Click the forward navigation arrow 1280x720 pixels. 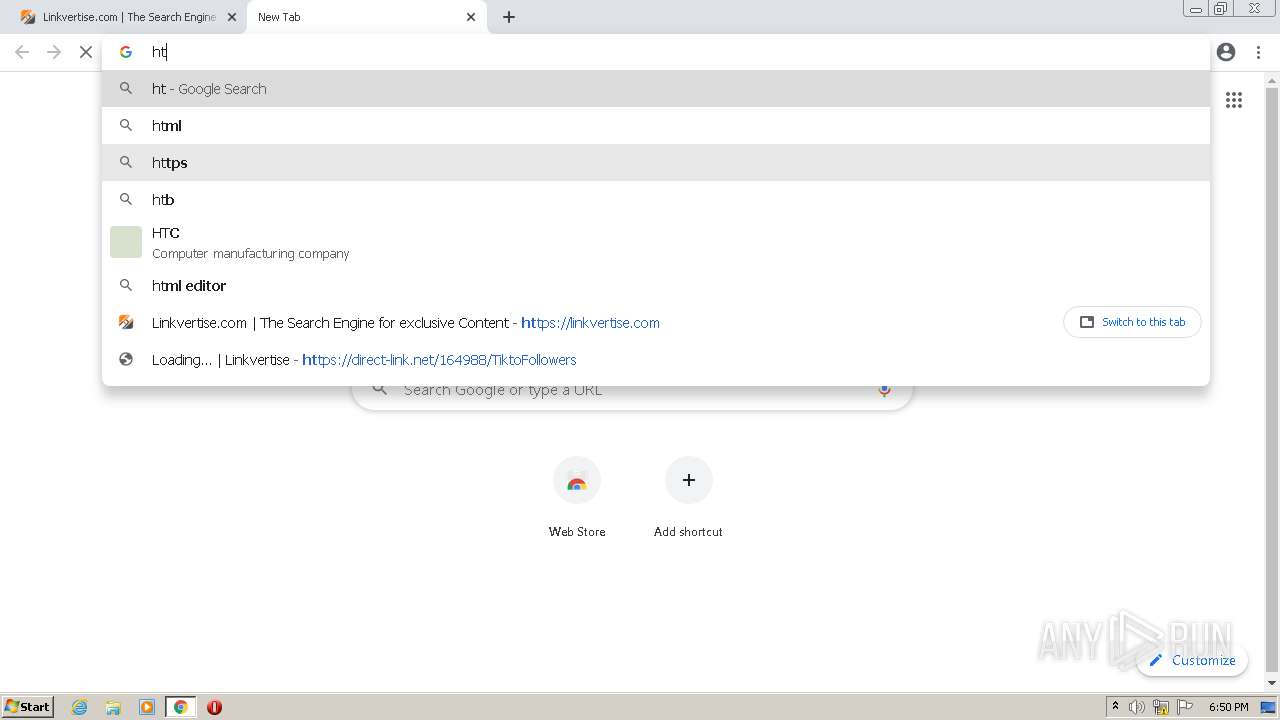(x=54, y=52)
